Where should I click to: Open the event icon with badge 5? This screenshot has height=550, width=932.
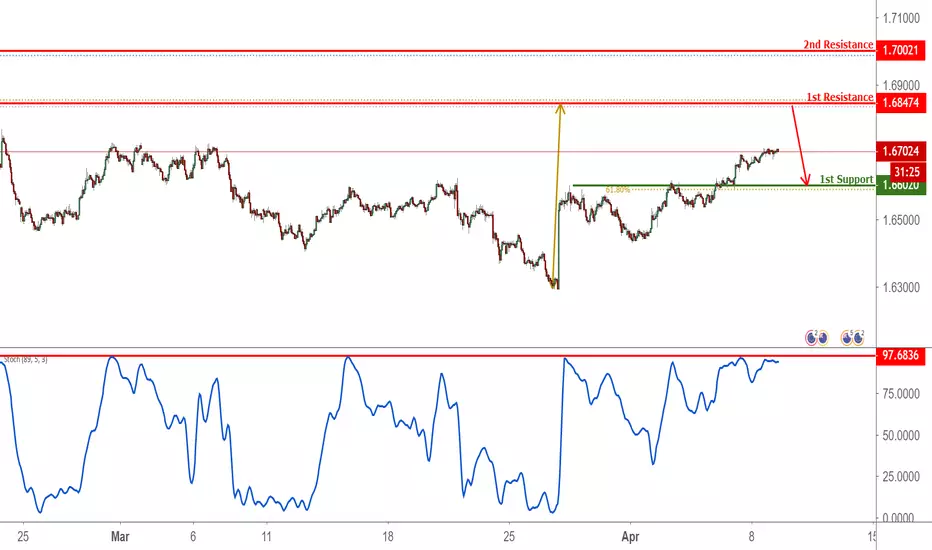pos(846,338)
